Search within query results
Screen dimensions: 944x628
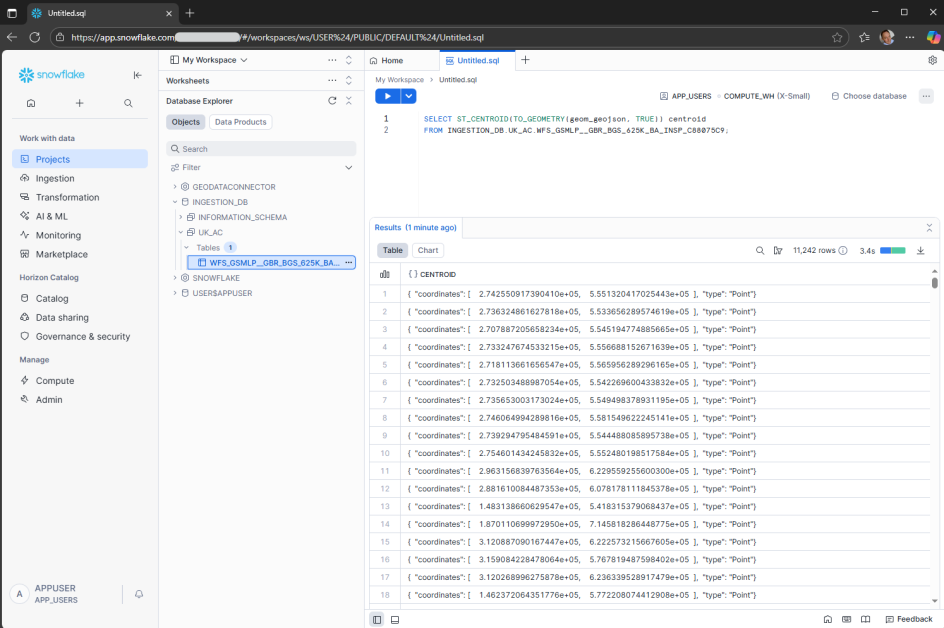760,250
